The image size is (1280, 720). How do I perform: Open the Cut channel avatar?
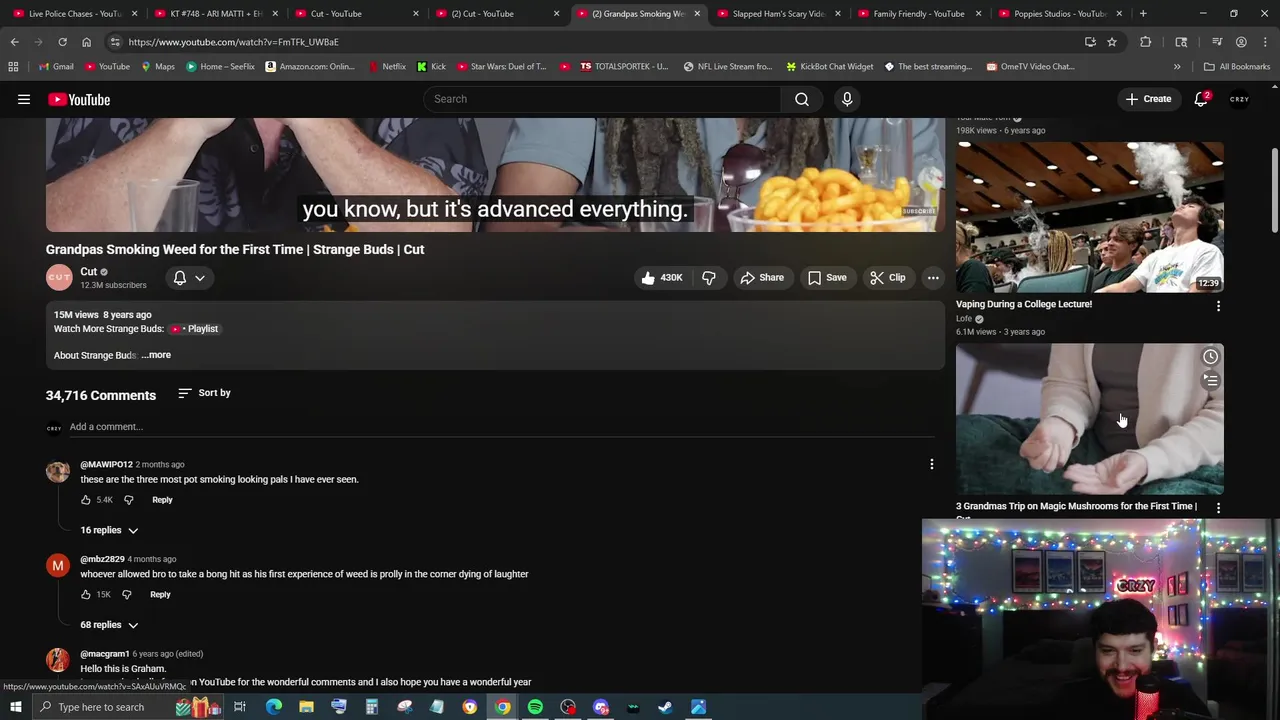[x=59, y=278]
